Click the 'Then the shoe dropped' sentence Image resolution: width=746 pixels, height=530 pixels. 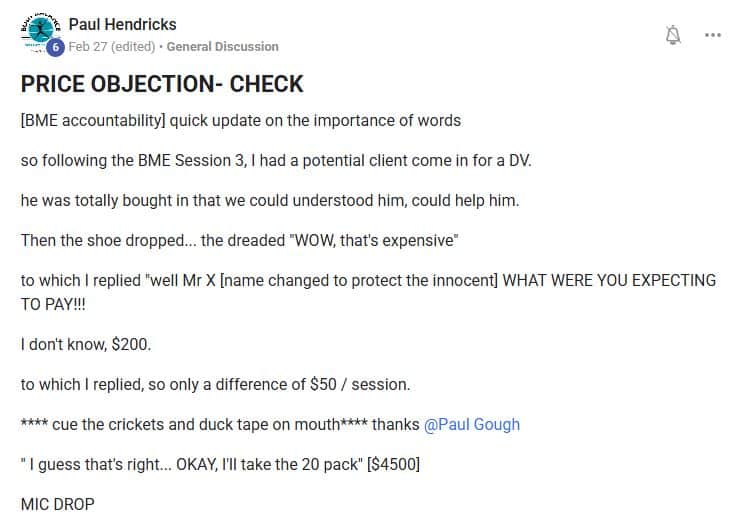pyautogui.click(x=239, y=241)
